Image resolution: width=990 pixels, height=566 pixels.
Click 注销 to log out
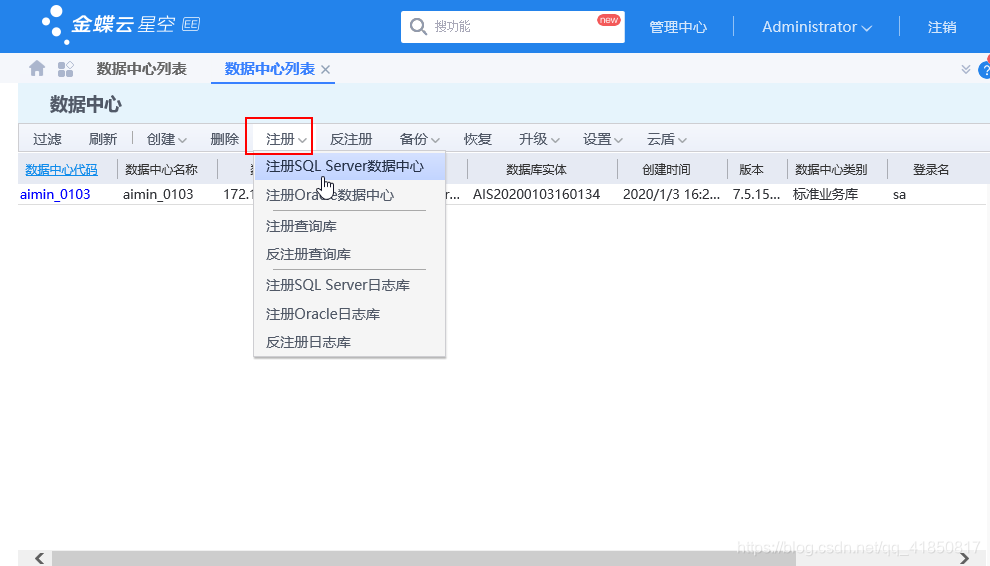pos(942,27)
